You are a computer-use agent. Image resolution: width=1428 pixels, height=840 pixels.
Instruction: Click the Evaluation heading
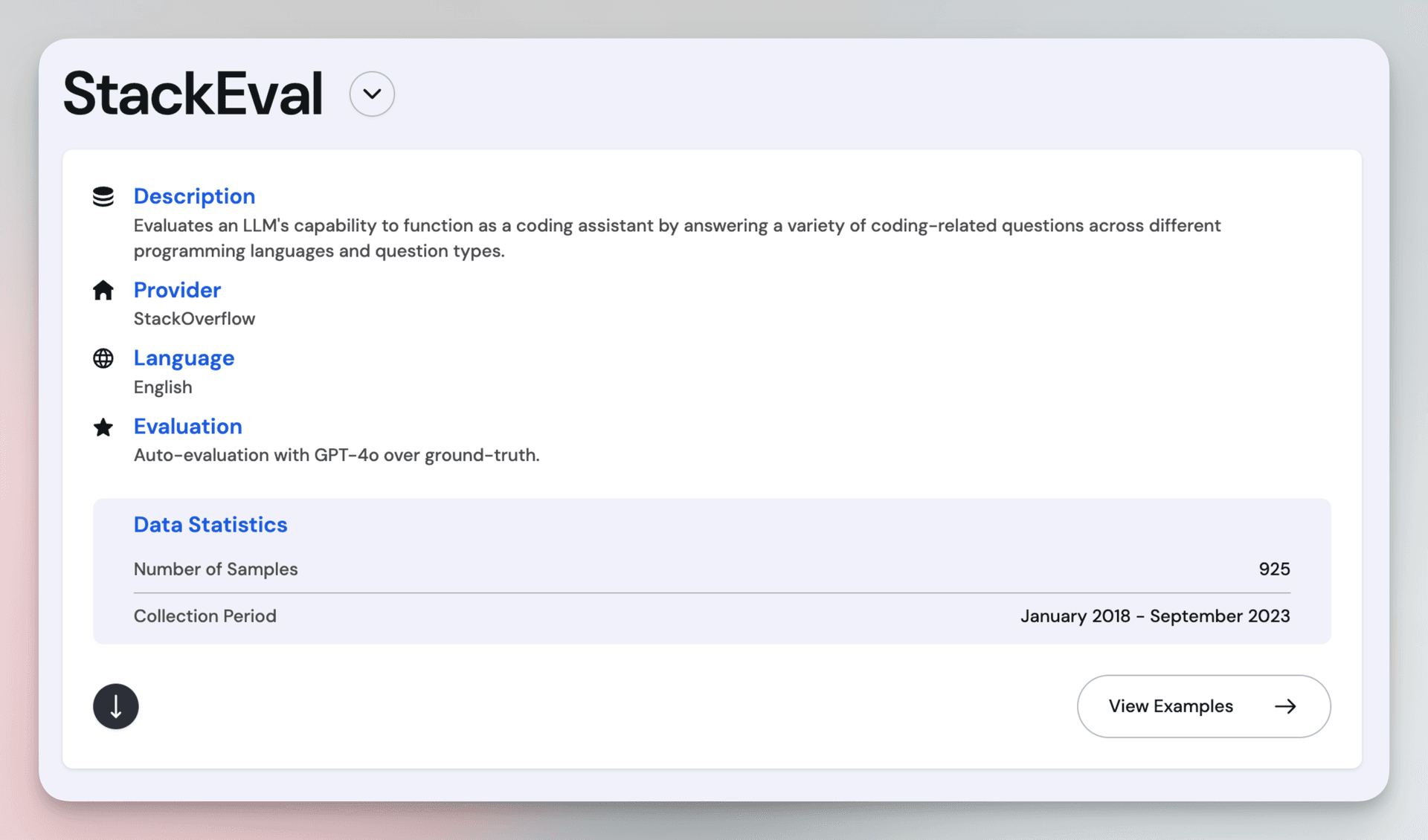(x=187, y=427)
